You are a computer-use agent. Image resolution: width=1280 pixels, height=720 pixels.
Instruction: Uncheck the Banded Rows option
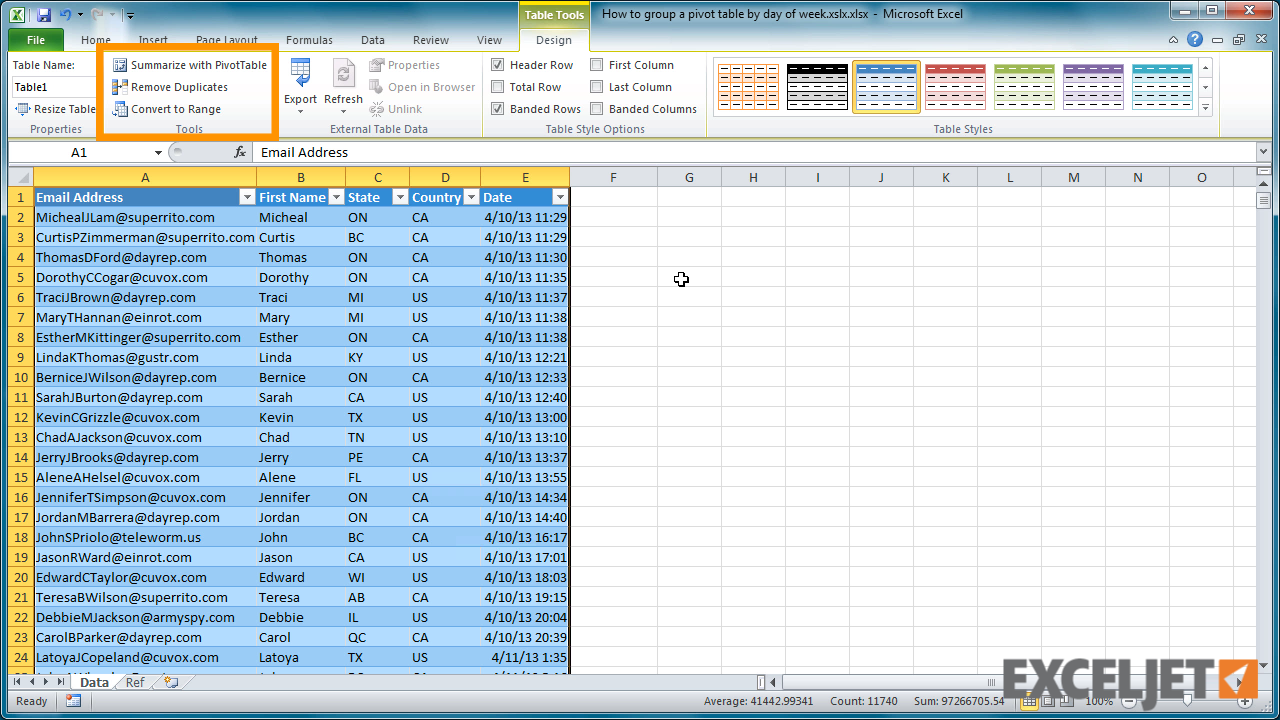(x=496, y=108)
